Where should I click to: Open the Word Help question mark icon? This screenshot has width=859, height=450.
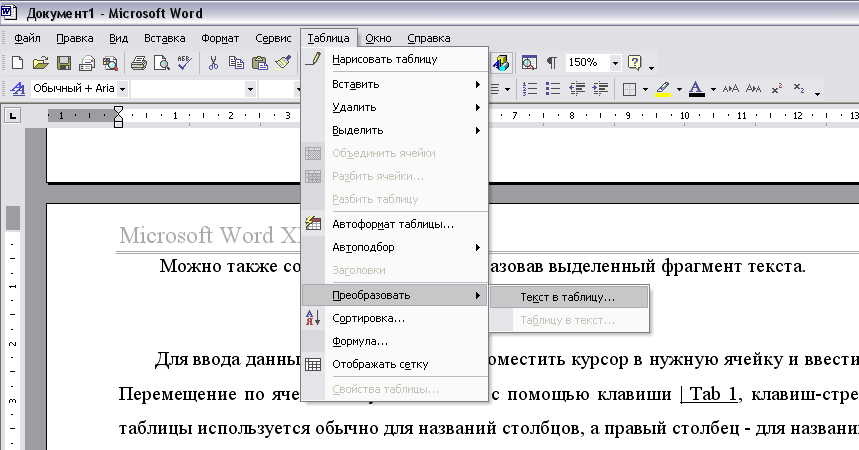tap(634, 63)
